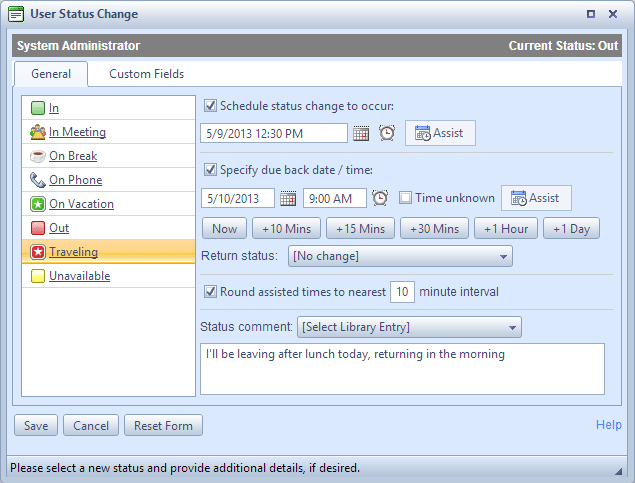Select the On Break status link
The width and height of the screenshot is (635, 483).
tap(73, 156)
